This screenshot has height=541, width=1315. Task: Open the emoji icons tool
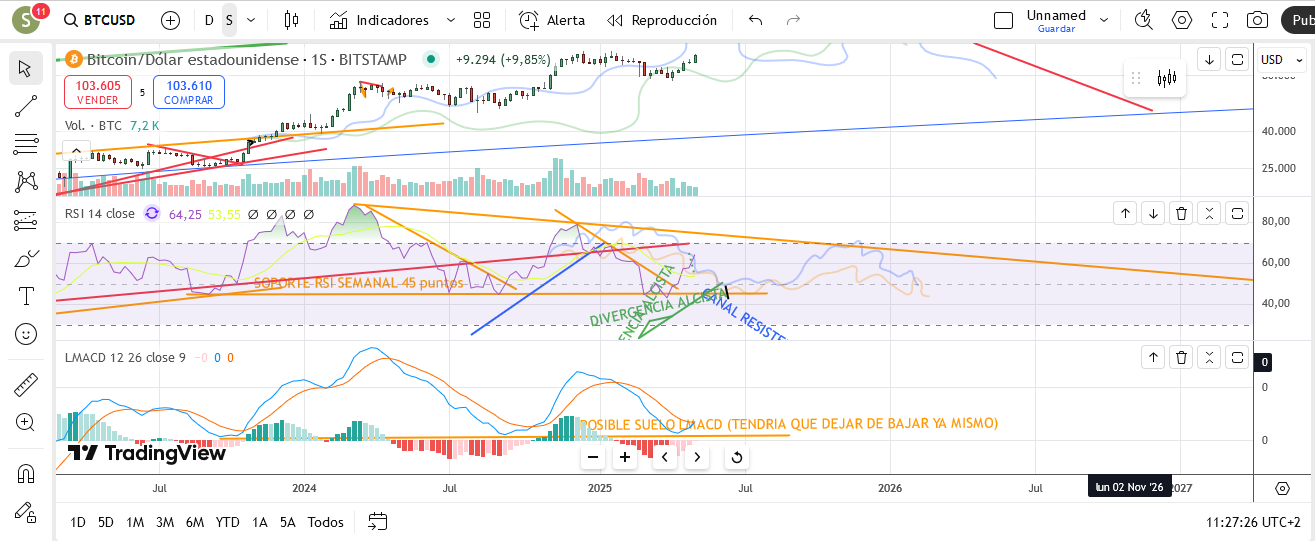point(26,334)
